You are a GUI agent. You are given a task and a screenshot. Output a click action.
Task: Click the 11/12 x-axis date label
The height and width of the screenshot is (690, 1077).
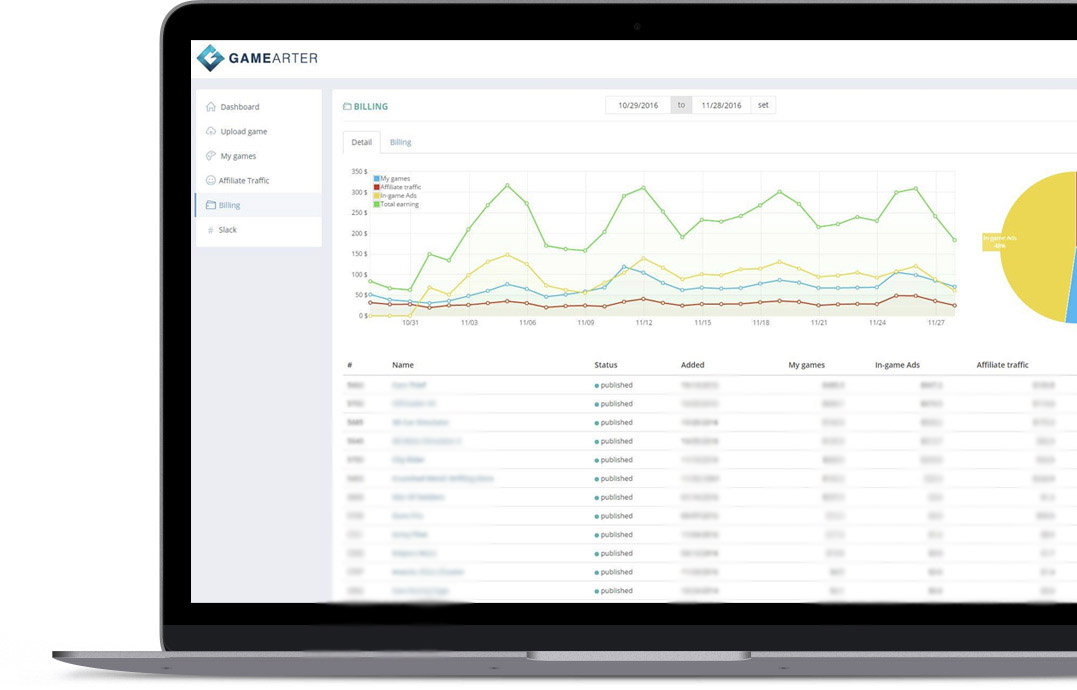click(x=644, y=323)
